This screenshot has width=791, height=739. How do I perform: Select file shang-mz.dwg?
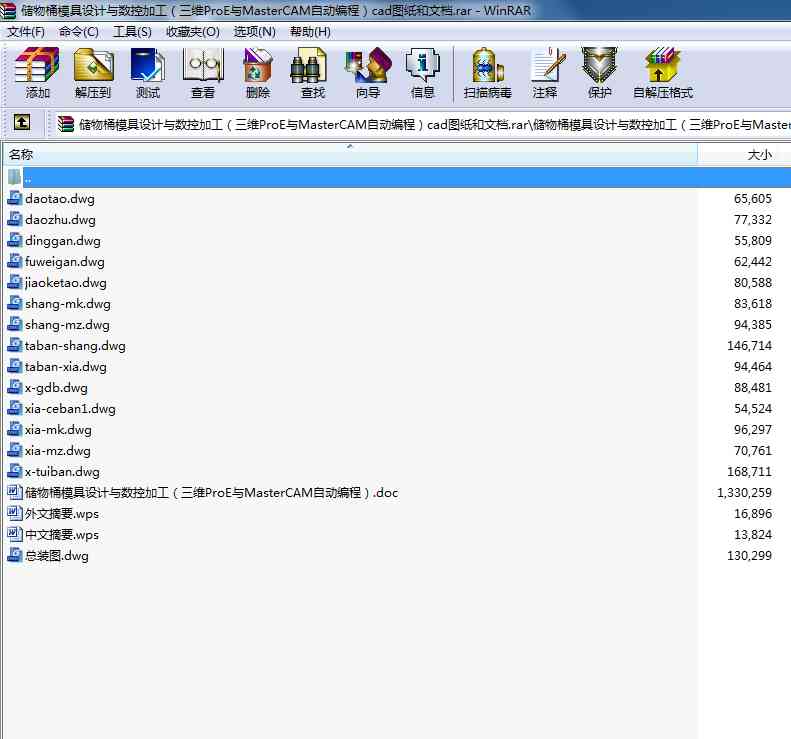coord(67,325)
